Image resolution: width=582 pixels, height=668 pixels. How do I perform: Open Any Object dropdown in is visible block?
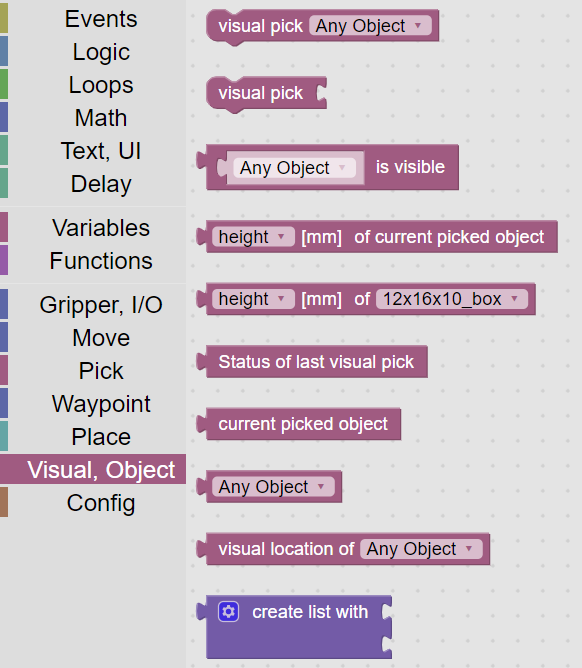(295, 168)
